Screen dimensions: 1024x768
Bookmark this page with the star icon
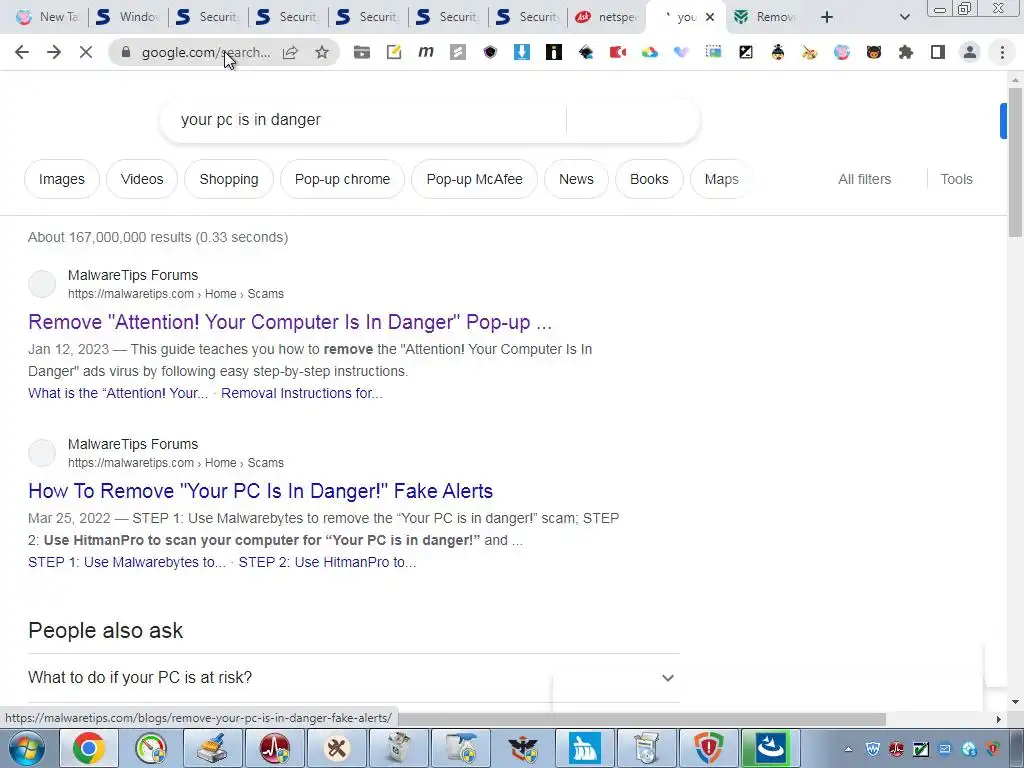322,52
